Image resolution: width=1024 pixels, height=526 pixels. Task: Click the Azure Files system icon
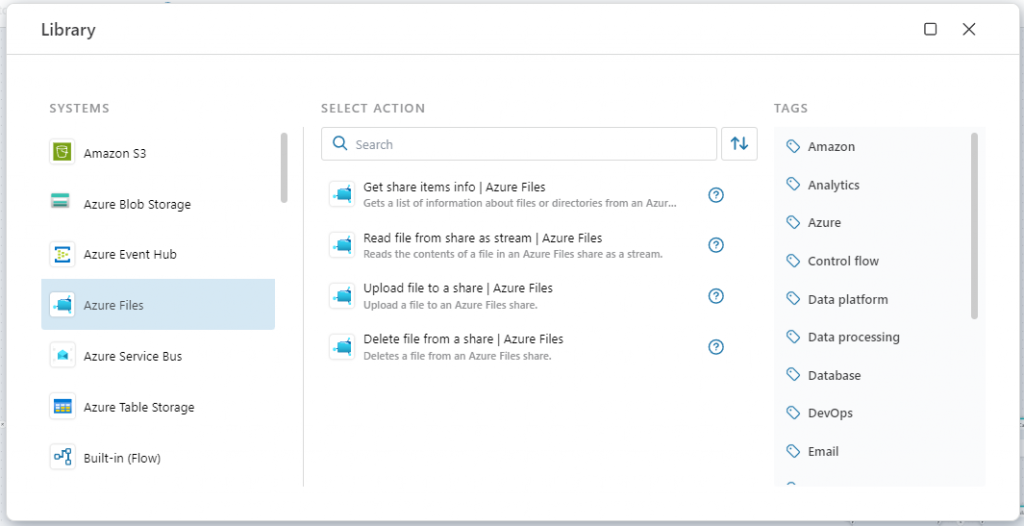(x=62, y=304)
